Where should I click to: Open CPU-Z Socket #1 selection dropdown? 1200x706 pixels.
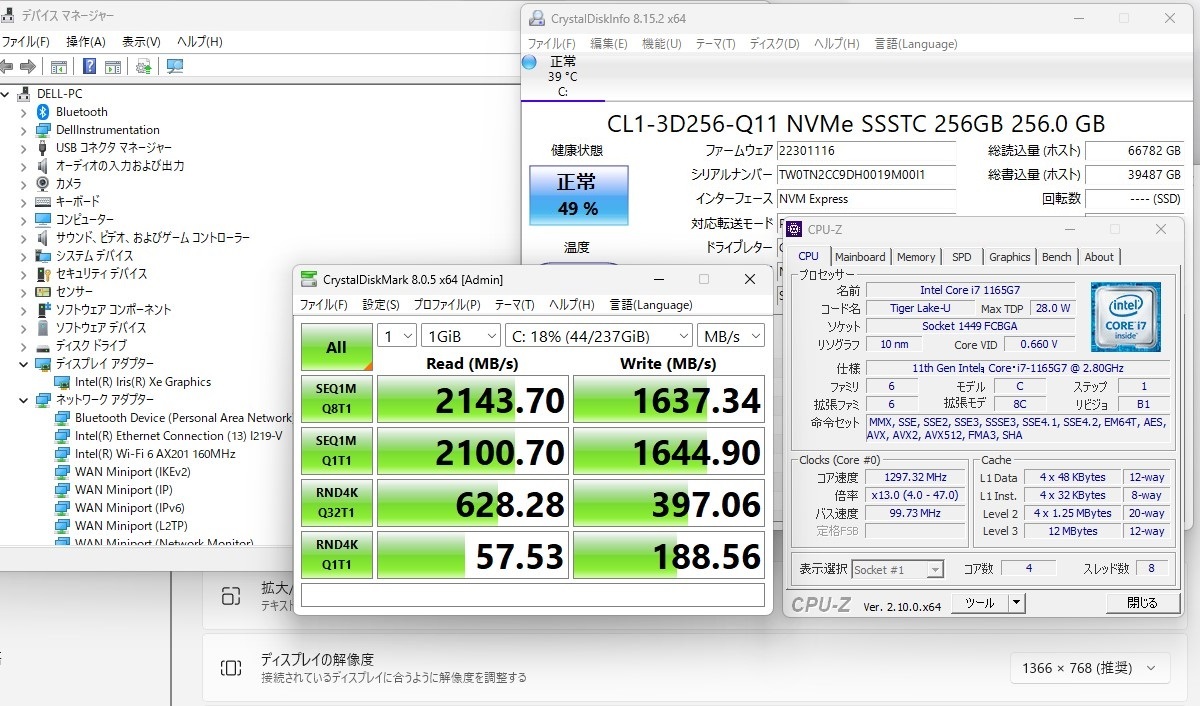click(x=897, y=569)
